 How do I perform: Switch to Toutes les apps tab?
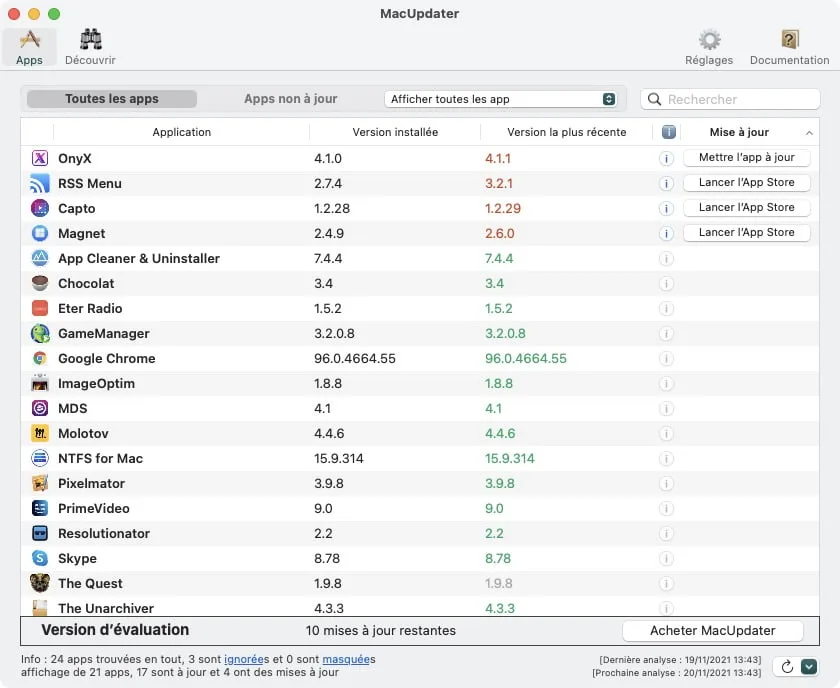[x=112, y=99]
